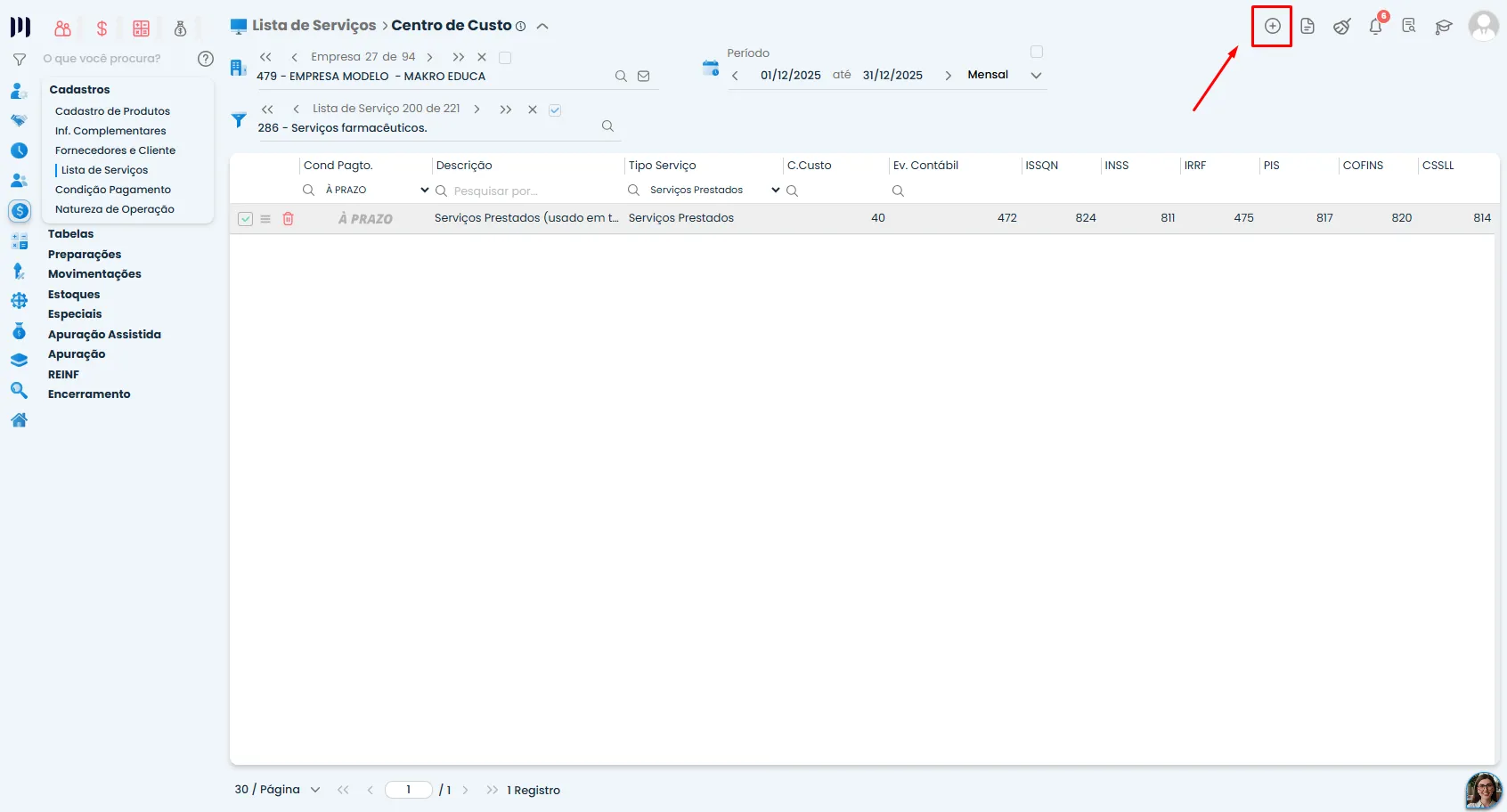Click the blue clock icon in sidebar
Viewport: 1507px width, 812px height.
(19, 150)
